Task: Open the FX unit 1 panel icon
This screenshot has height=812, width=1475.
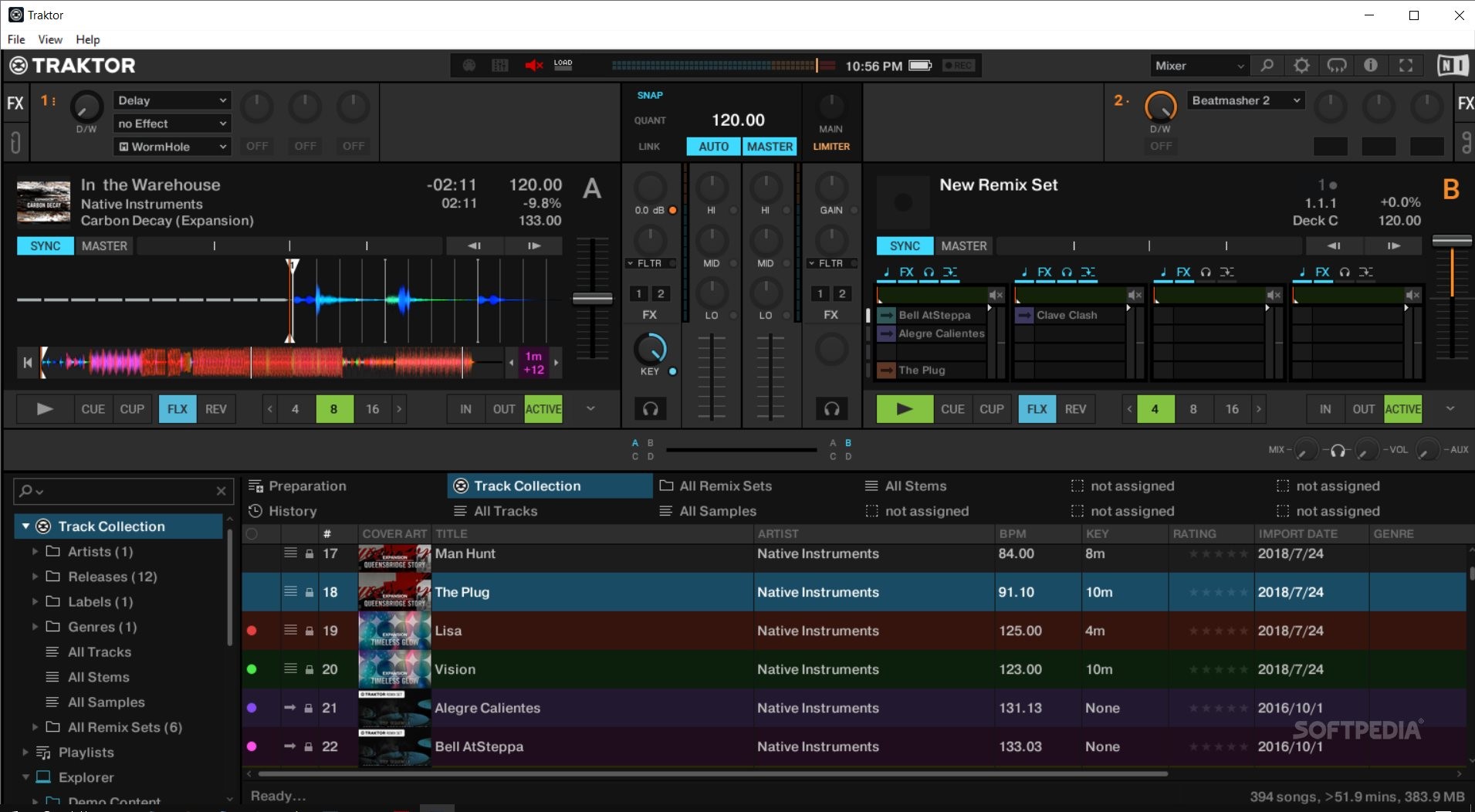Action: (15, 103)
